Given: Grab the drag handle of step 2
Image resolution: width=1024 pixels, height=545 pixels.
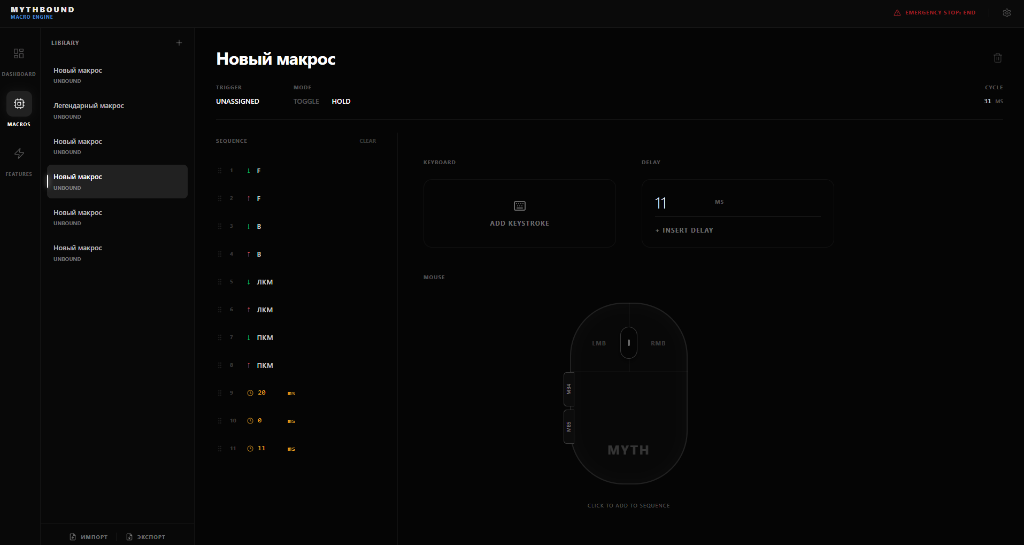Looking at the screenshot, I should [x=219, y=198].
